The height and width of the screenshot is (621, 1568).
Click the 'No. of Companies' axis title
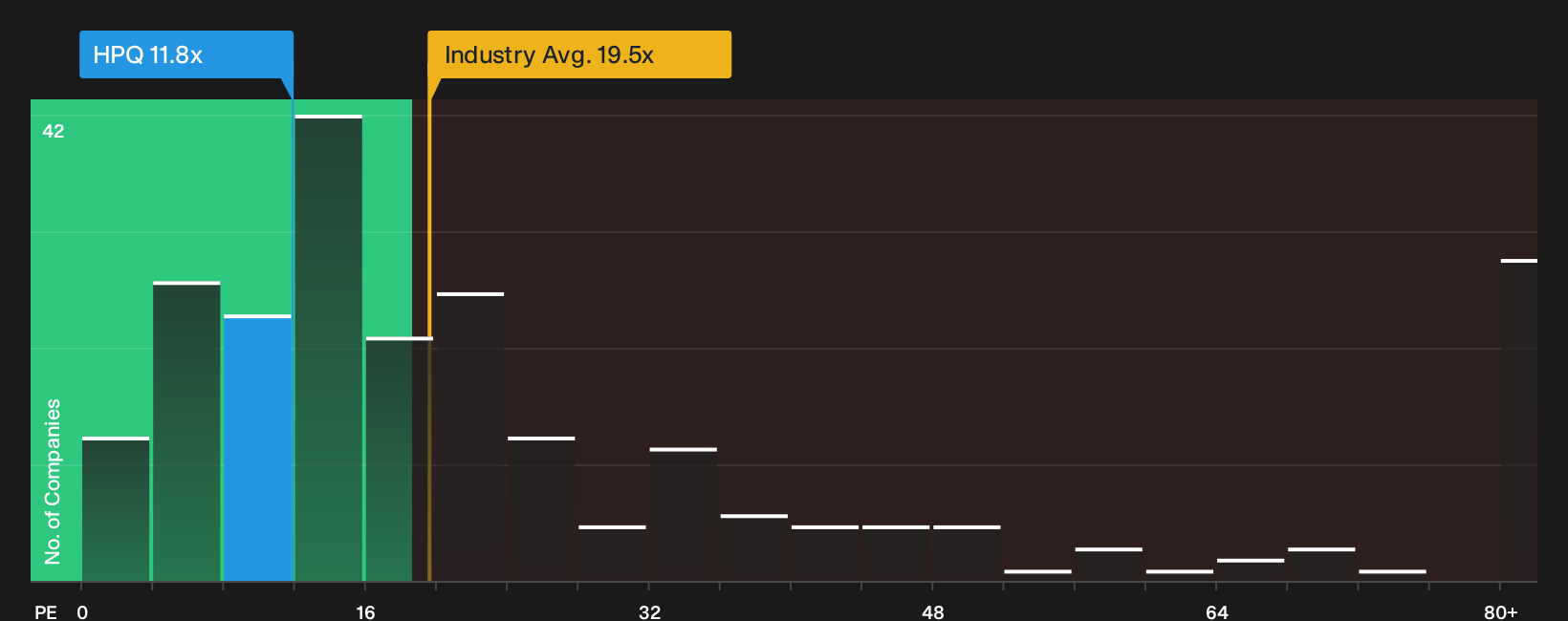pos(53,481)
